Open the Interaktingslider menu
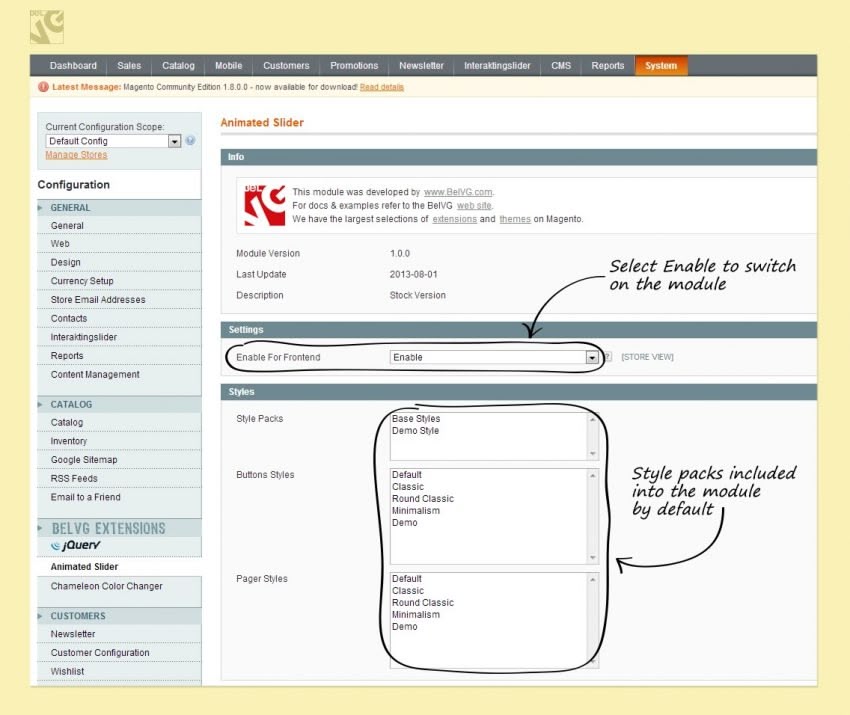This screenshot has height=715, width=850. [497, 66]
